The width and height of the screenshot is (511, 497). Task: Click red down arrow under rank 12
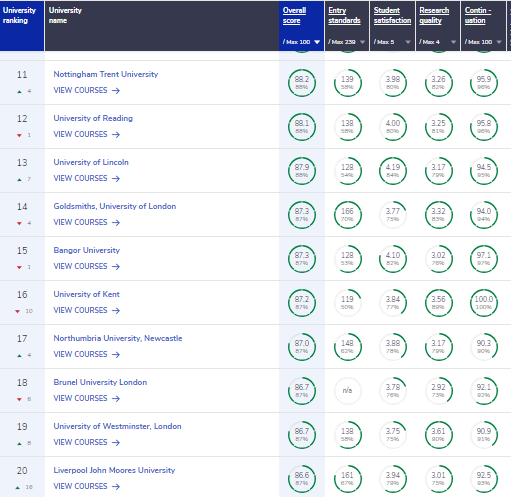coord(19,135)
